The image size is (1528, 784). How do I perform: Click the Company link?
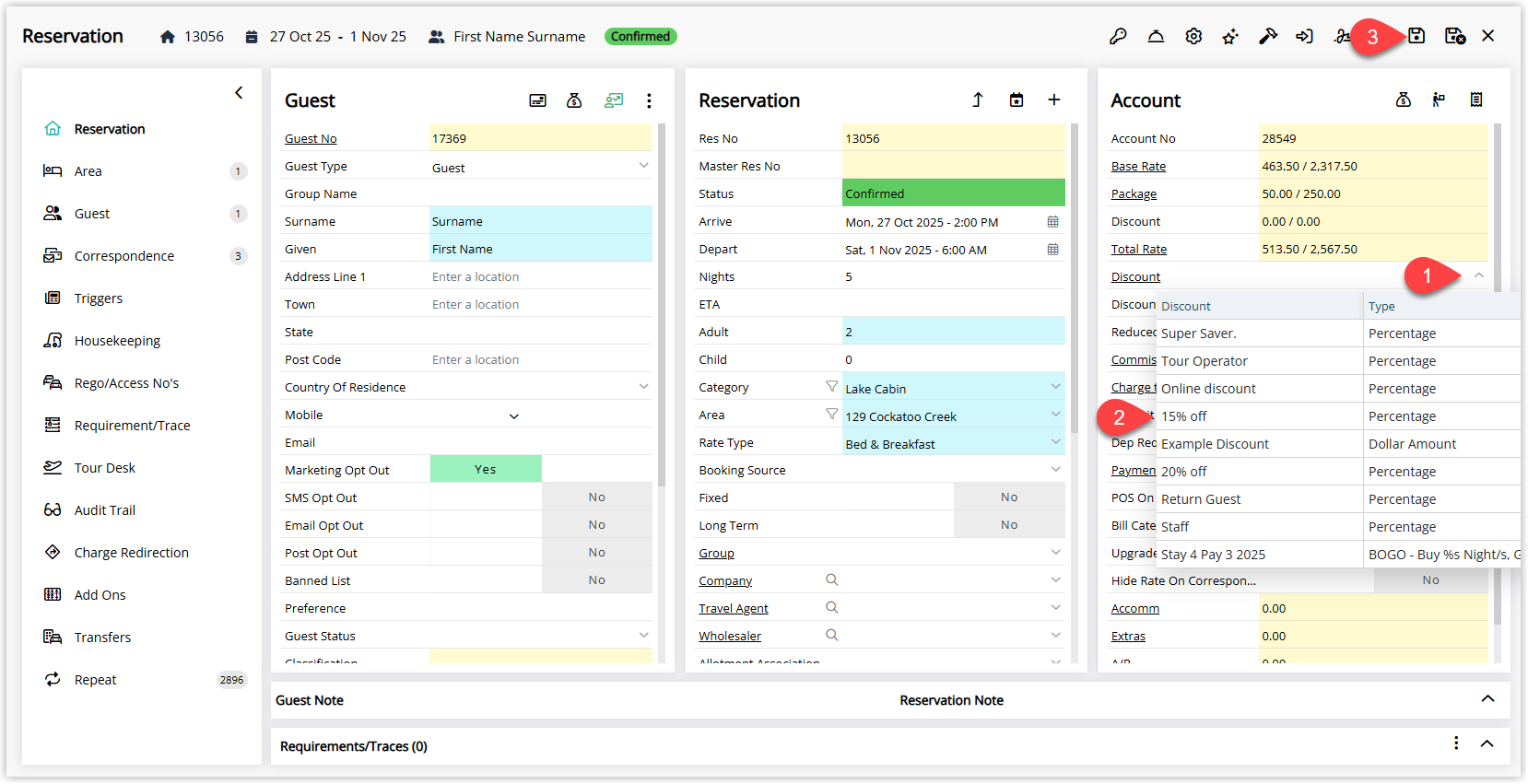point(725,581)
